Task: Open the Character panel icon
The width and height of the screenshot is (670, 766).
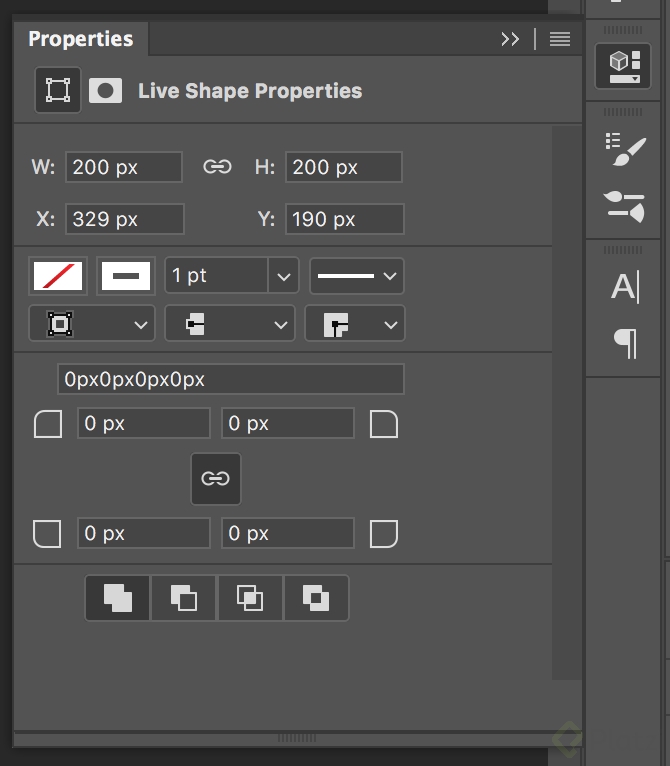Action: click(x=625, y=288)
